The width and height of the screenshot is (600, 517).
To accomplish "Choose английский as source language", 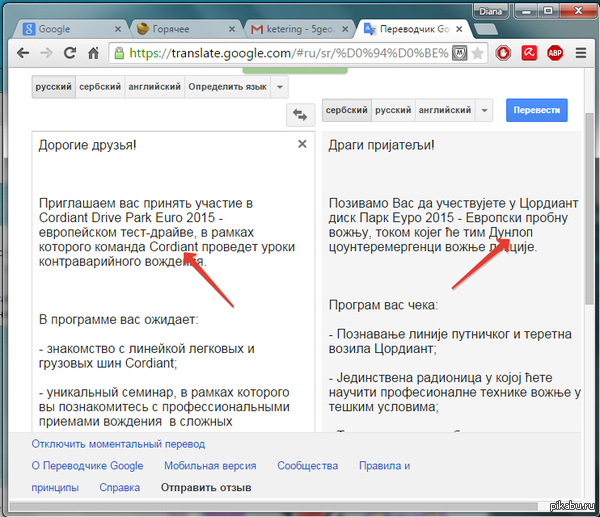I will pos(154,87).
